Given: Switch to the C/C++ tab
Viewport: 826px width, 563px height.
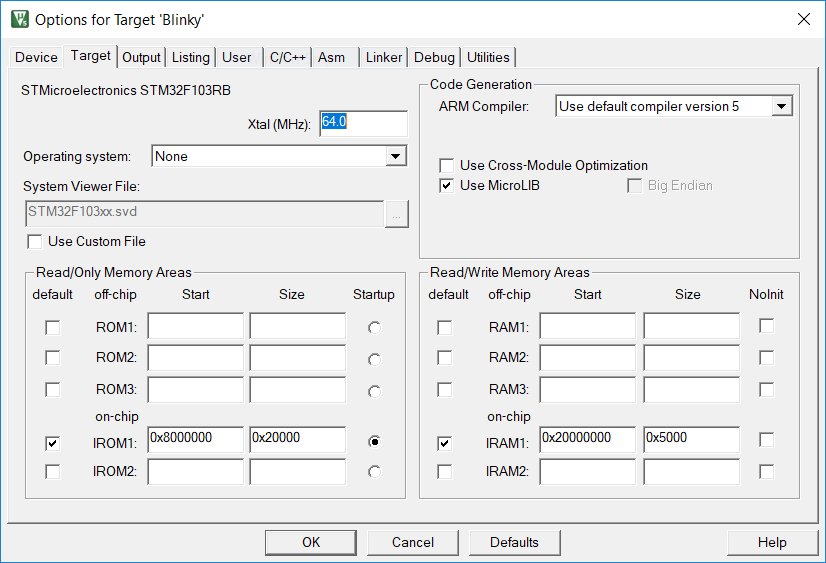Looking at the screenshot, I should point(288,57).
